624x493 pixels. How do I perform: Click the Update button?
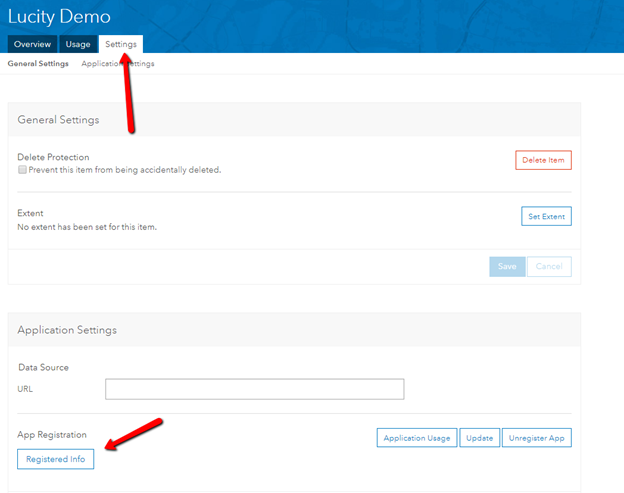tap(480, 438)
